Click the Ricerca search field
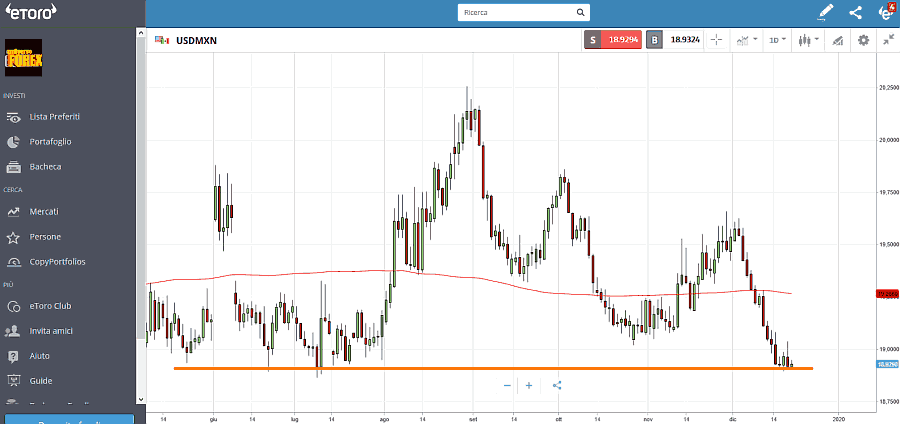The image size is (900, 424). click(x=515, y=14)
